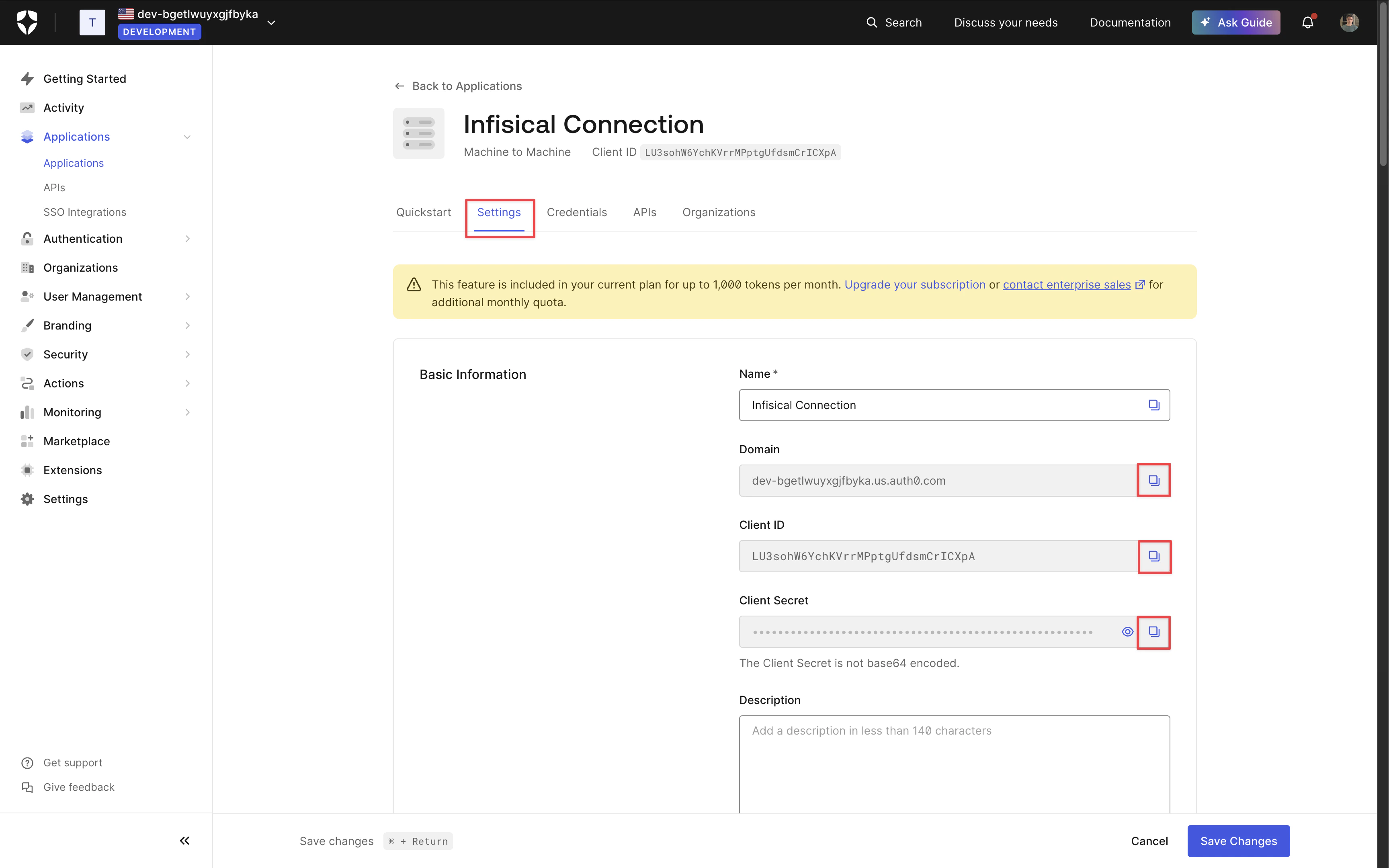Collapse the sidebar with double chevron
Image resolution: width=1389 pixels, height=868 pixels.
184,840
